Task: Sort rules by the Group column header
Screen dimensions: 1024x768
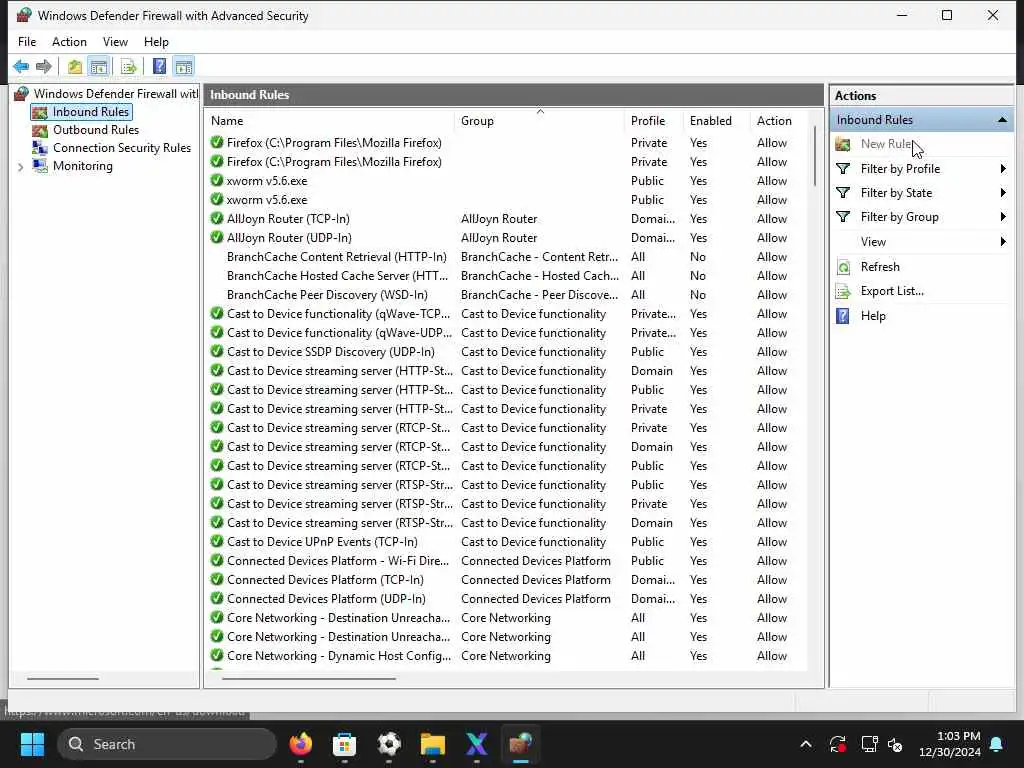Action: 539,121
